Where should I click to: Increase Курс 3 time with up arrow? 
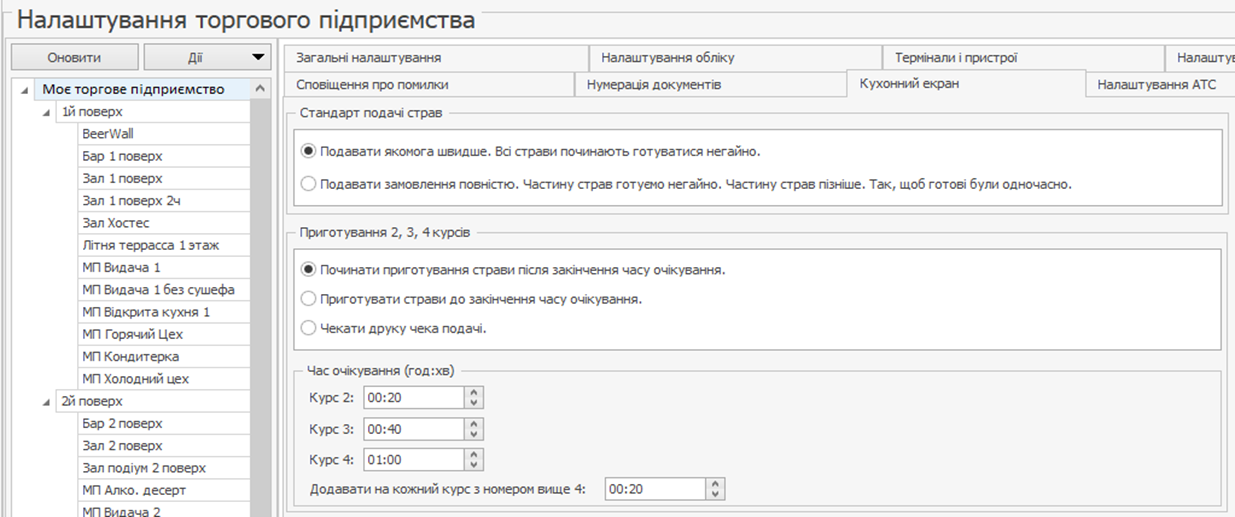(x=474, y=424)
